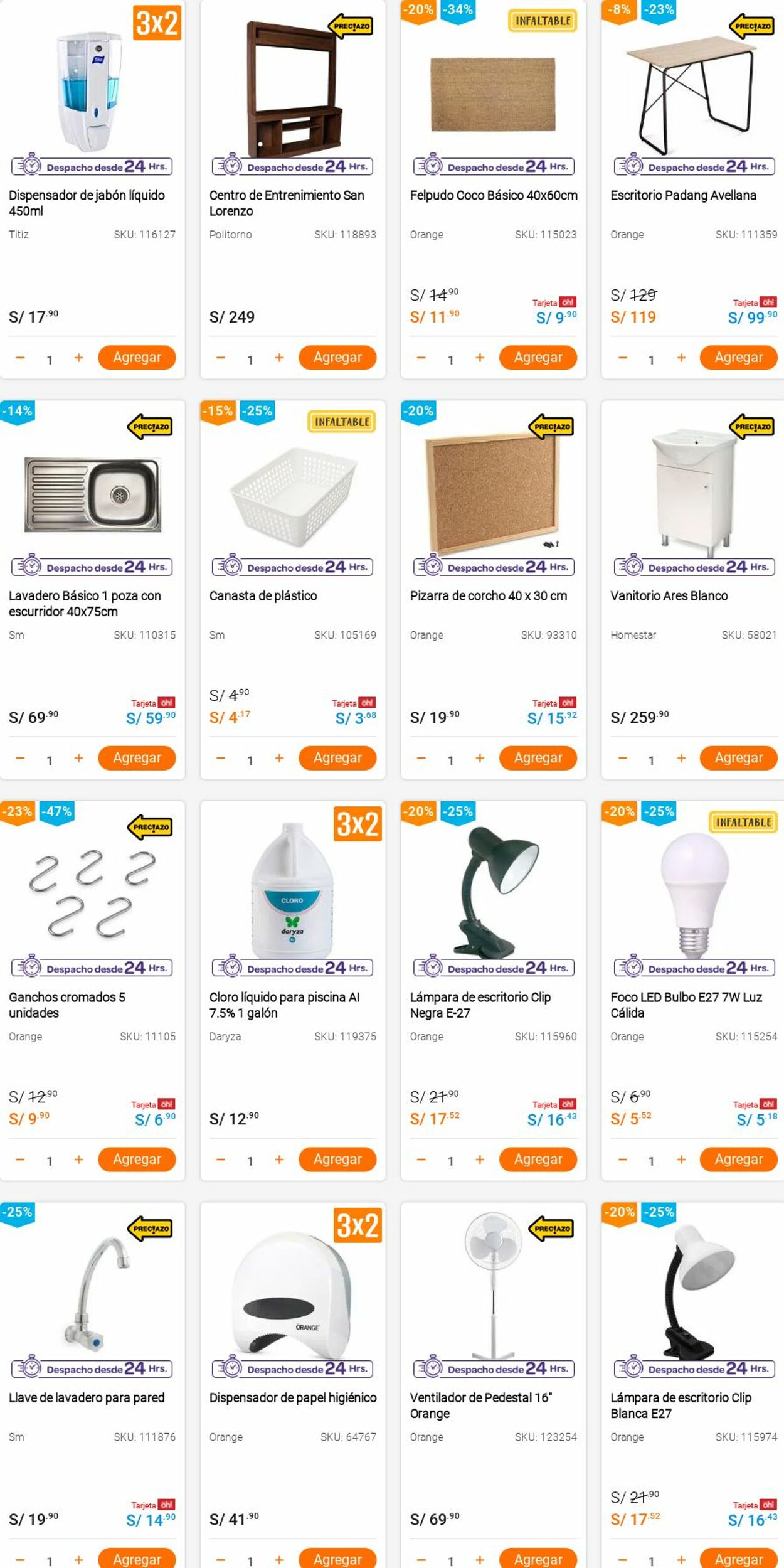Click plus icon on Felpudo Coco Básico
This screenshot has height=1568, width=784.
pos(480,358)
